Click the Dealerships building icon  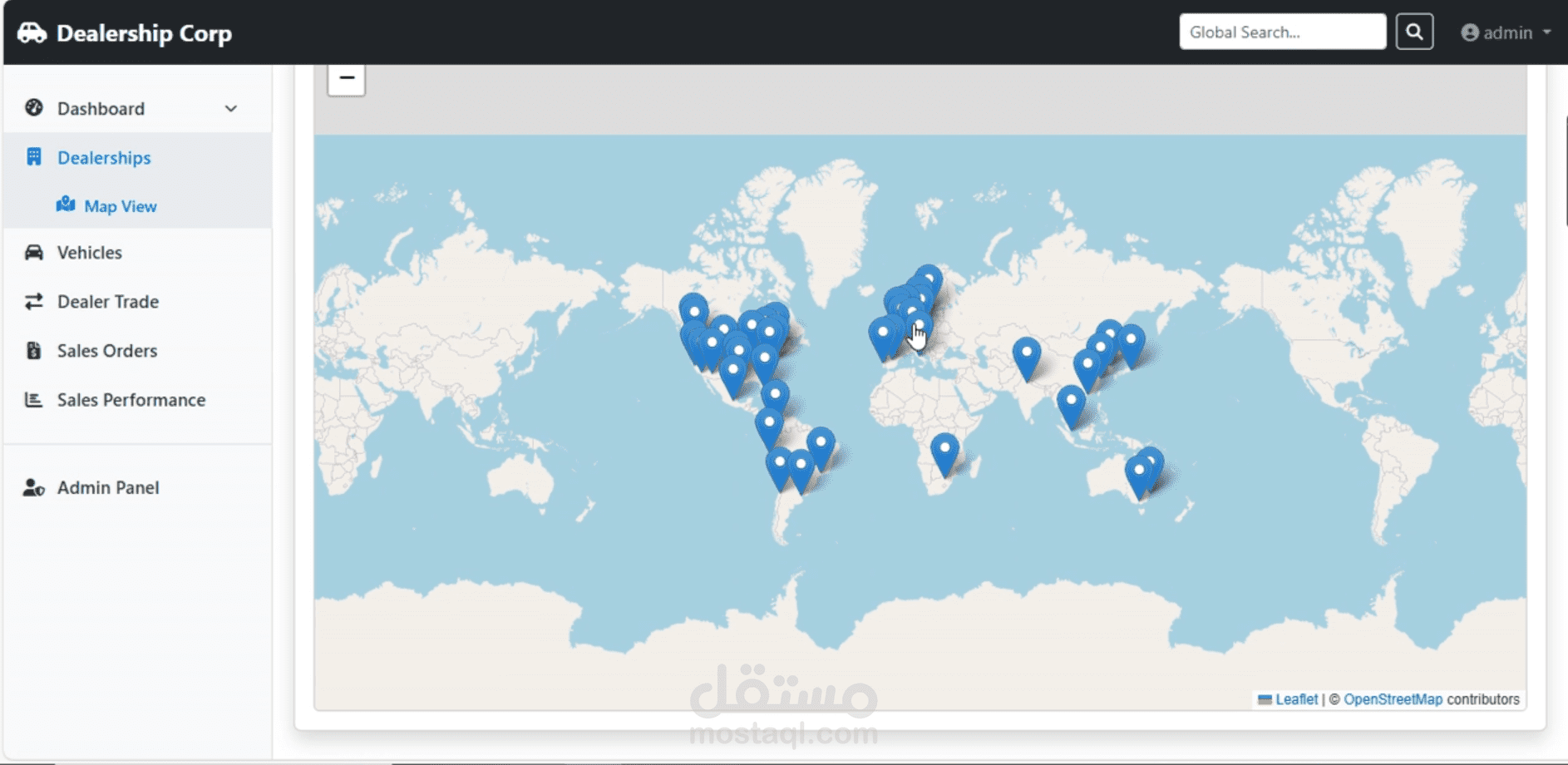pos(34,157)
